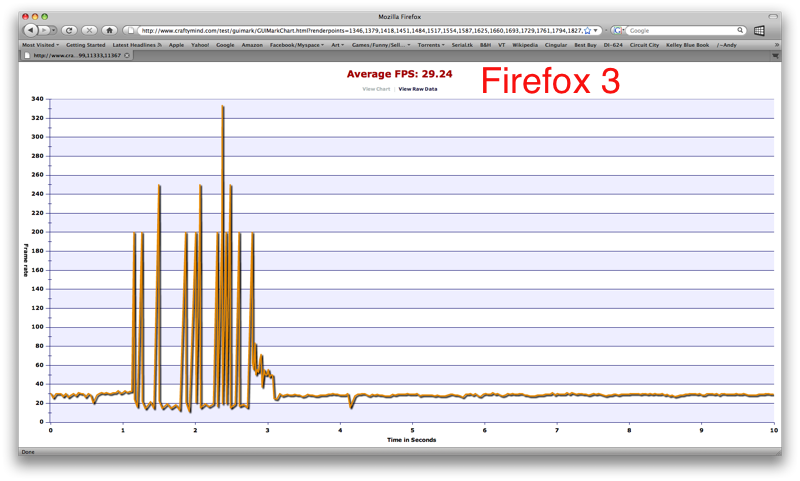This screenshot has width=800, height=481.
Task: Click the Average FPS: 29.24 heading
Action: pos(399,74)
